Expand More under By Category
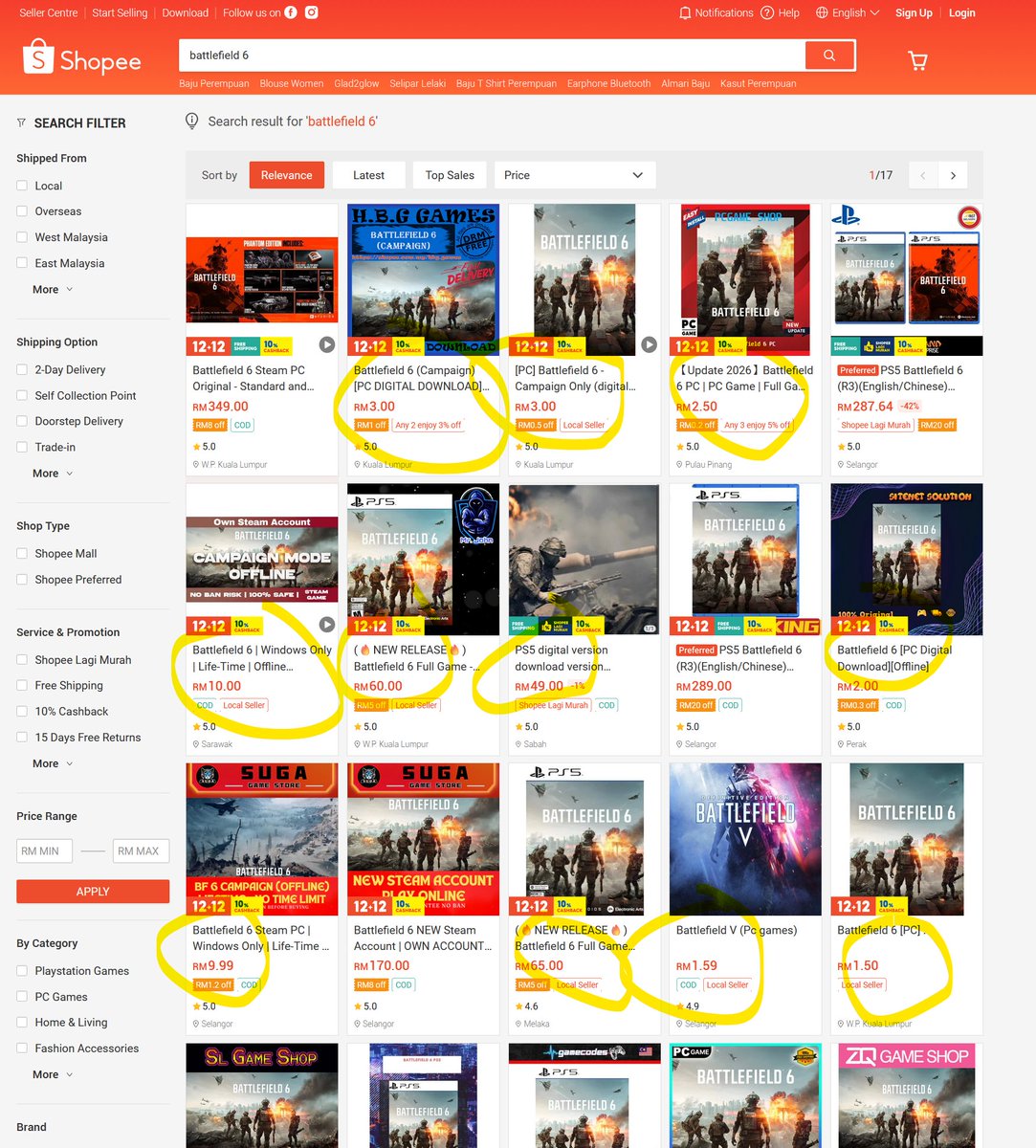 tap(53, 1074)
